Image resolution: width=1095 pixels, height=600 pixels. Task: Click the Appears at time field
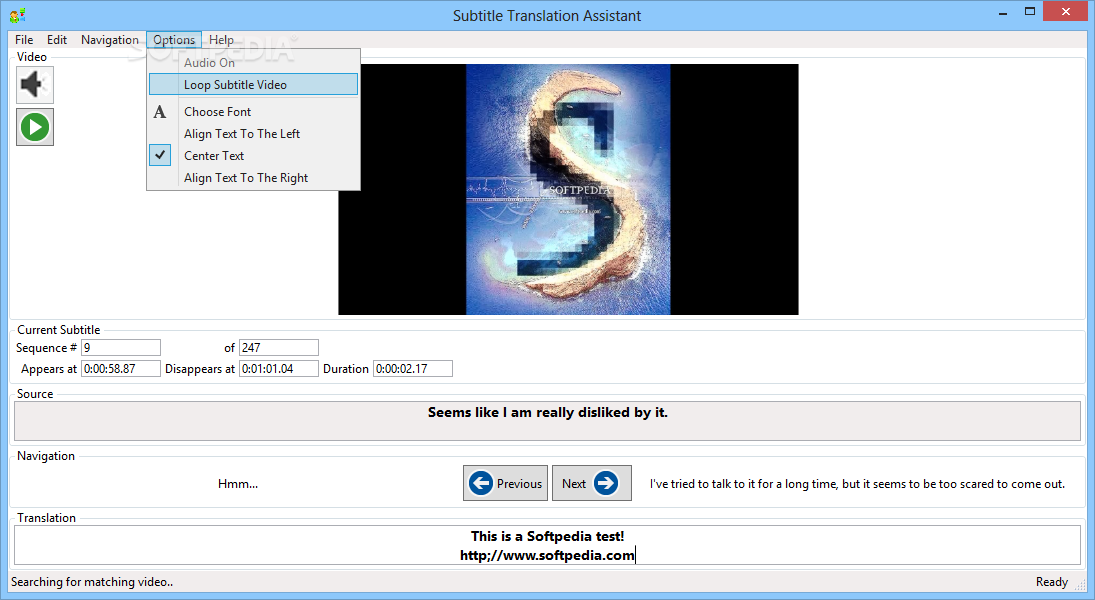tap(121, 369)
